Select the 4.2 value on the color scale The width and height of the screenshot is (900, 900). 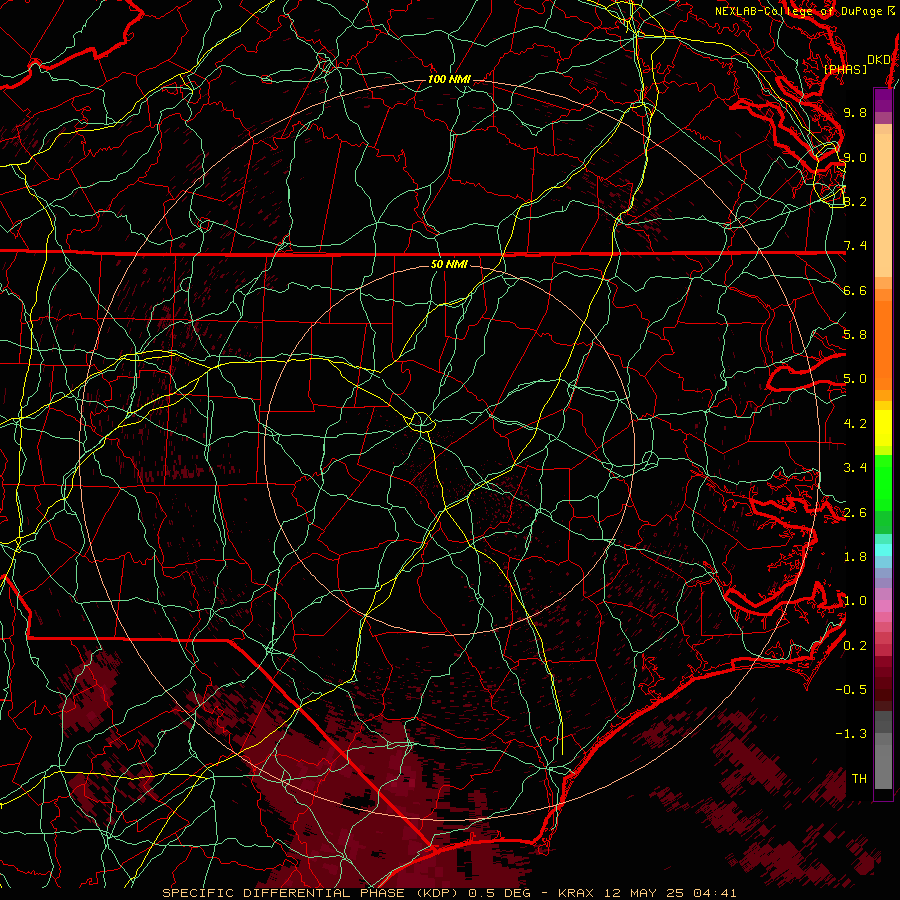pyautogui.click(x=855, y=424)
